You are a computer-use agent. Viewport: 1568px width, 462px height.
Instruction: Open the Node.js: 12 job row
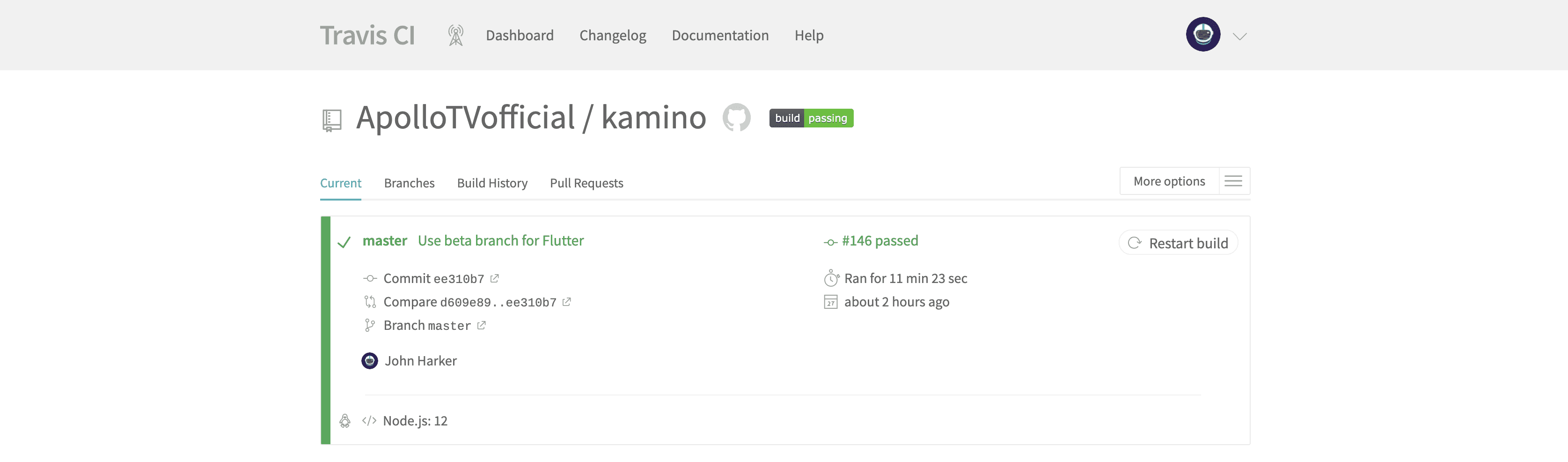(415, 421)
